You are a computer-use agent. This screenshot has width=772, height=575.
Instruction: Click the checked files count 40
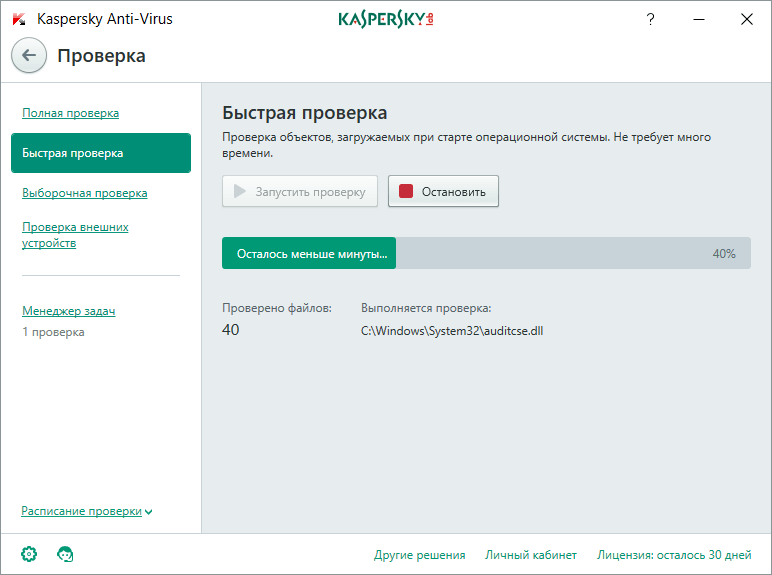tap(230, 329)
